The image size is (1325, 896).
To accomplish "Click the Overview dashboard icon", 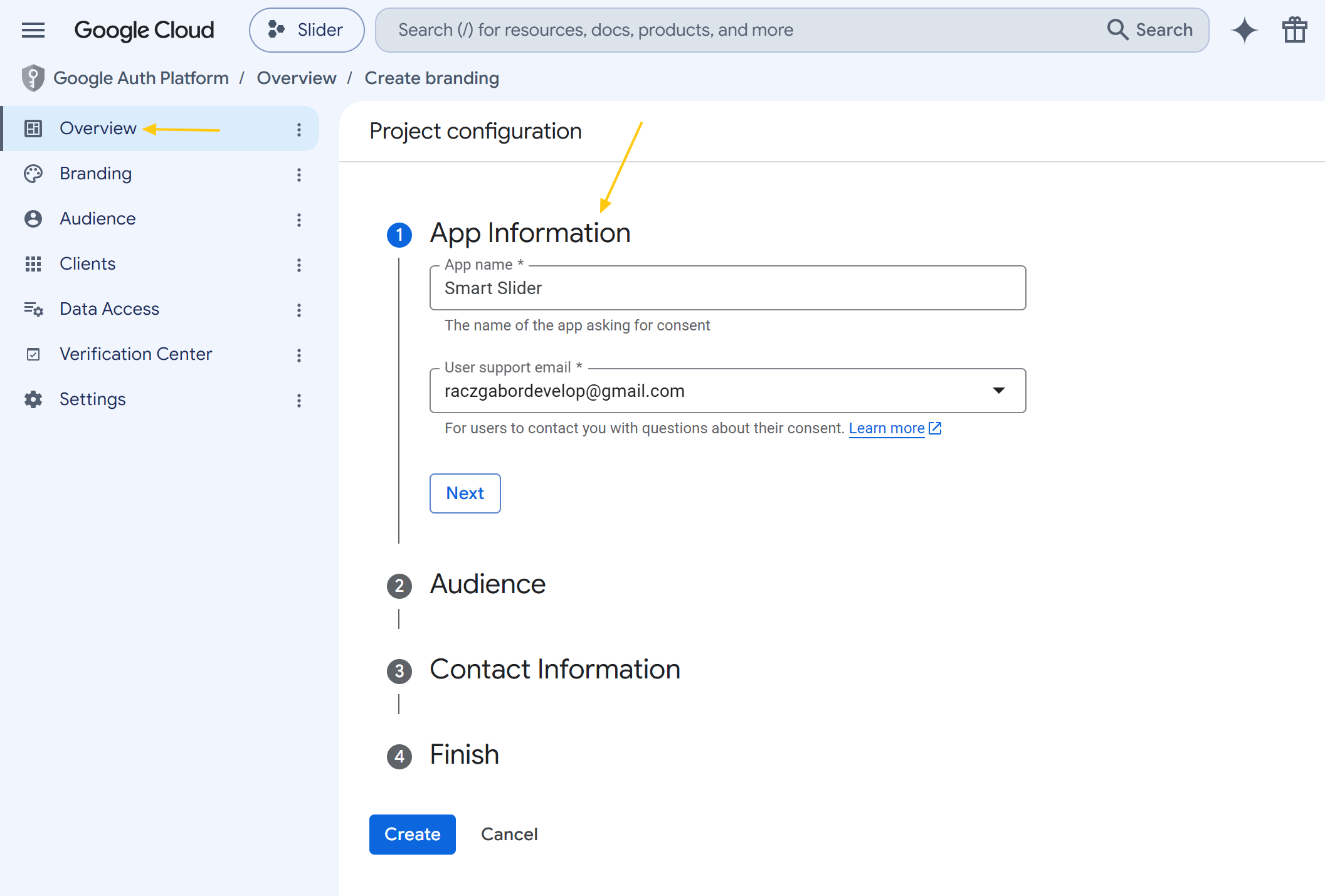I will tap(33, 129).
